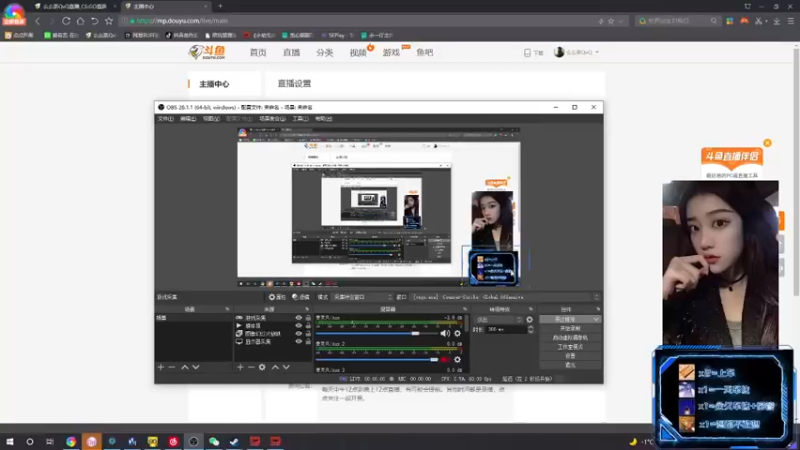Remove source with Sources dock minus icon
This screenshot has height=450, width=800.
coord(251,367)
